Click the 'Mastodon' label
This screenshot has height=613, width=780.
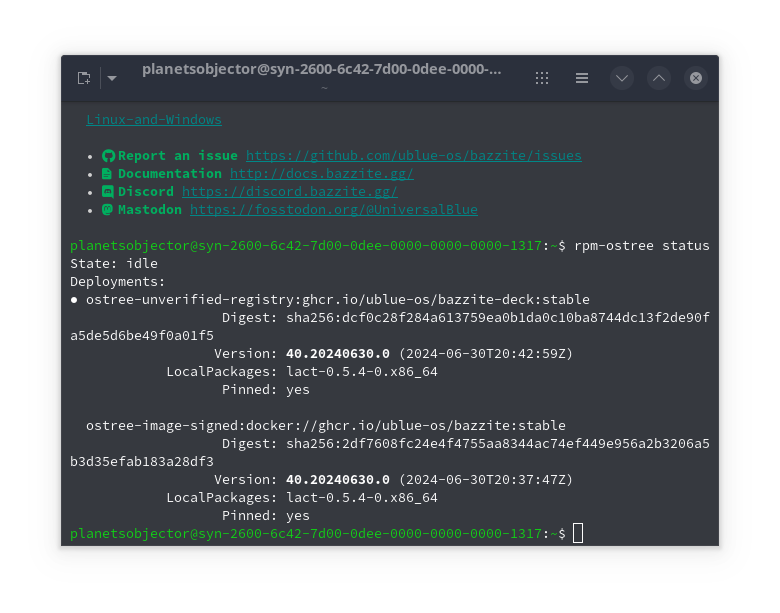150,209
